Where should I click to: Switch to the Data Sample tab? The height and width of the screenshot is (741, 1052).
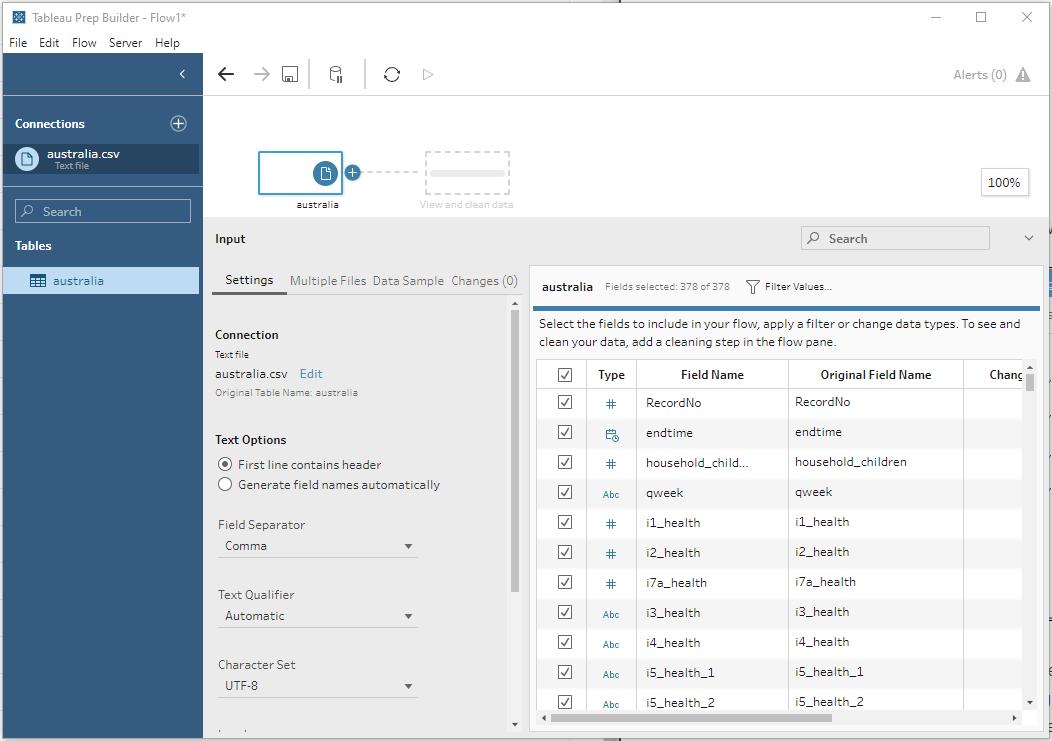click(x=408, y=281)
